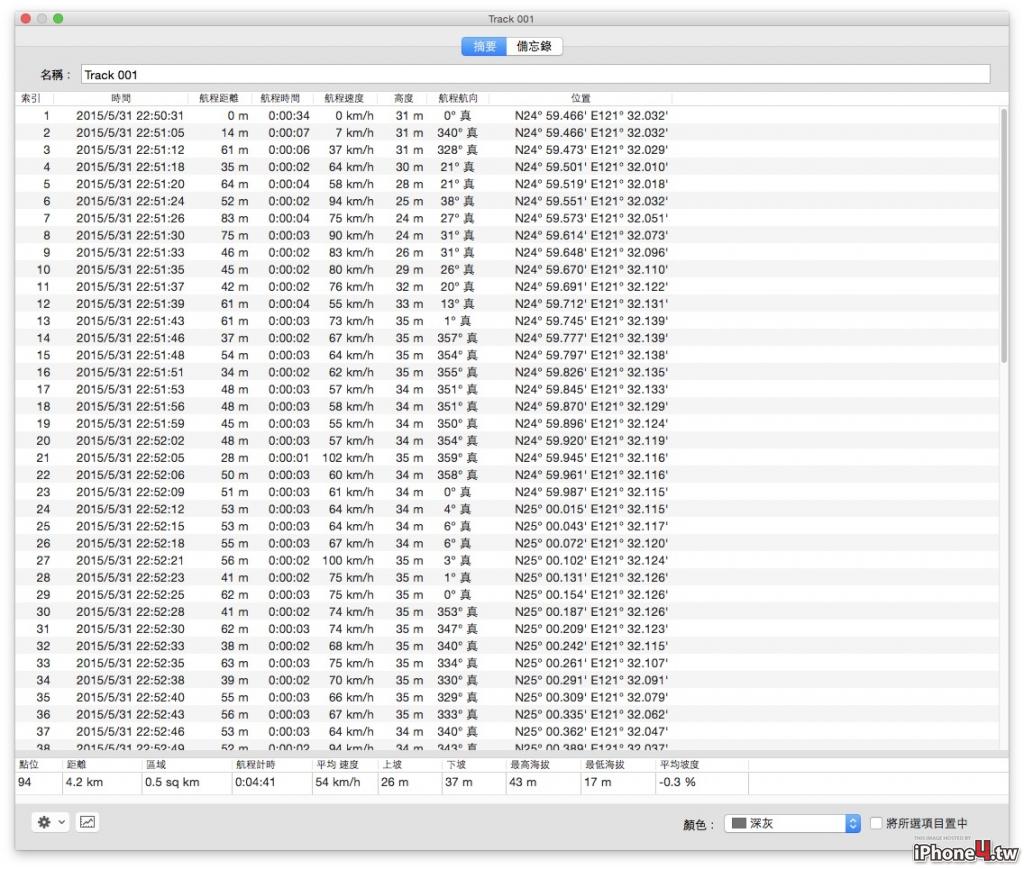Click the vertical scrollbar thumb
1024x869 pixels.
click(x=1004, y=236)
